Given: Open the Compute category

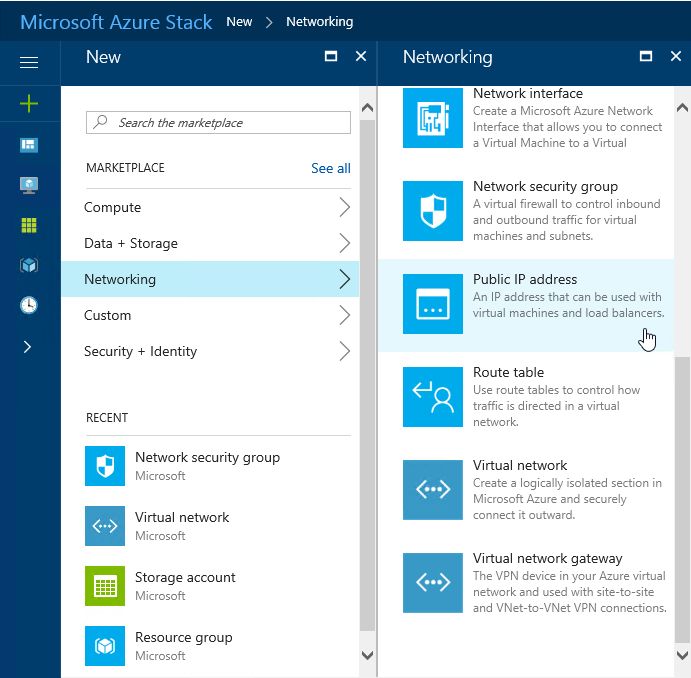Looking at the screenshot, I should click(210, 207).
